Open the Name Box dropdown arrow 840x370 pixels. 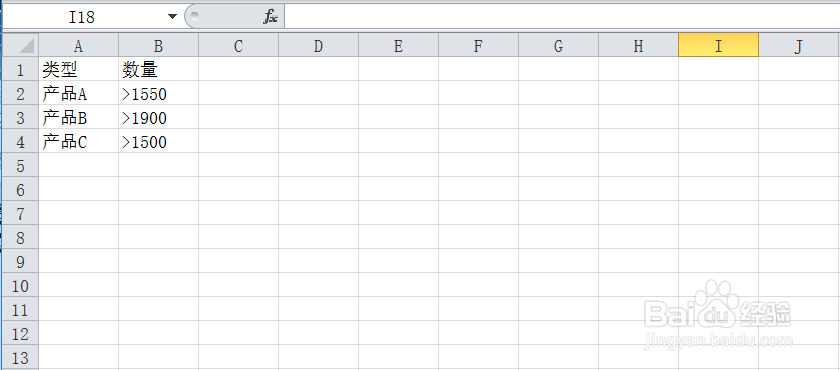pyautogui.click(x=172, y=17)
